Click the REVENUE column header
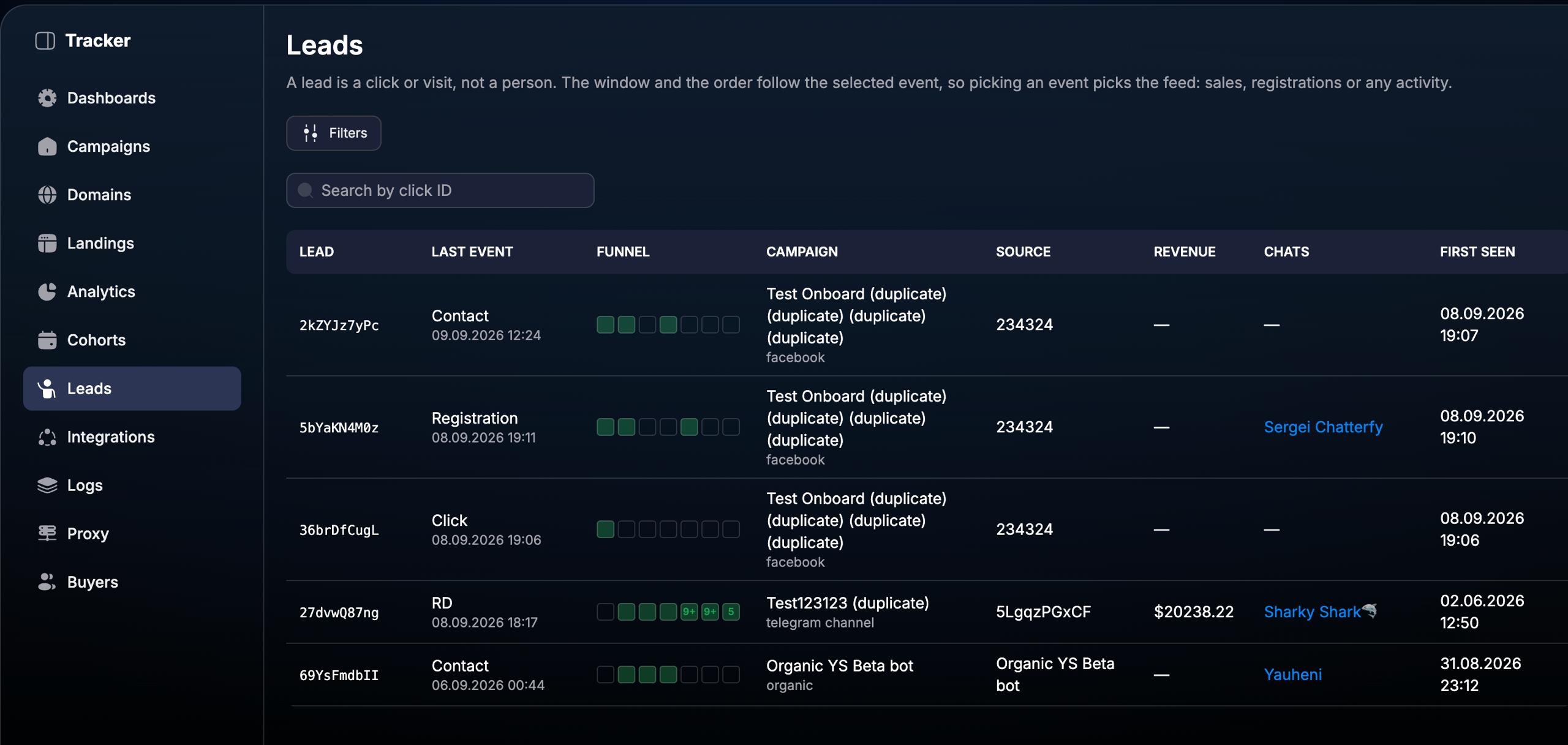Image resolution: width=1568 pixels, height=745 pixels. 1185,252
